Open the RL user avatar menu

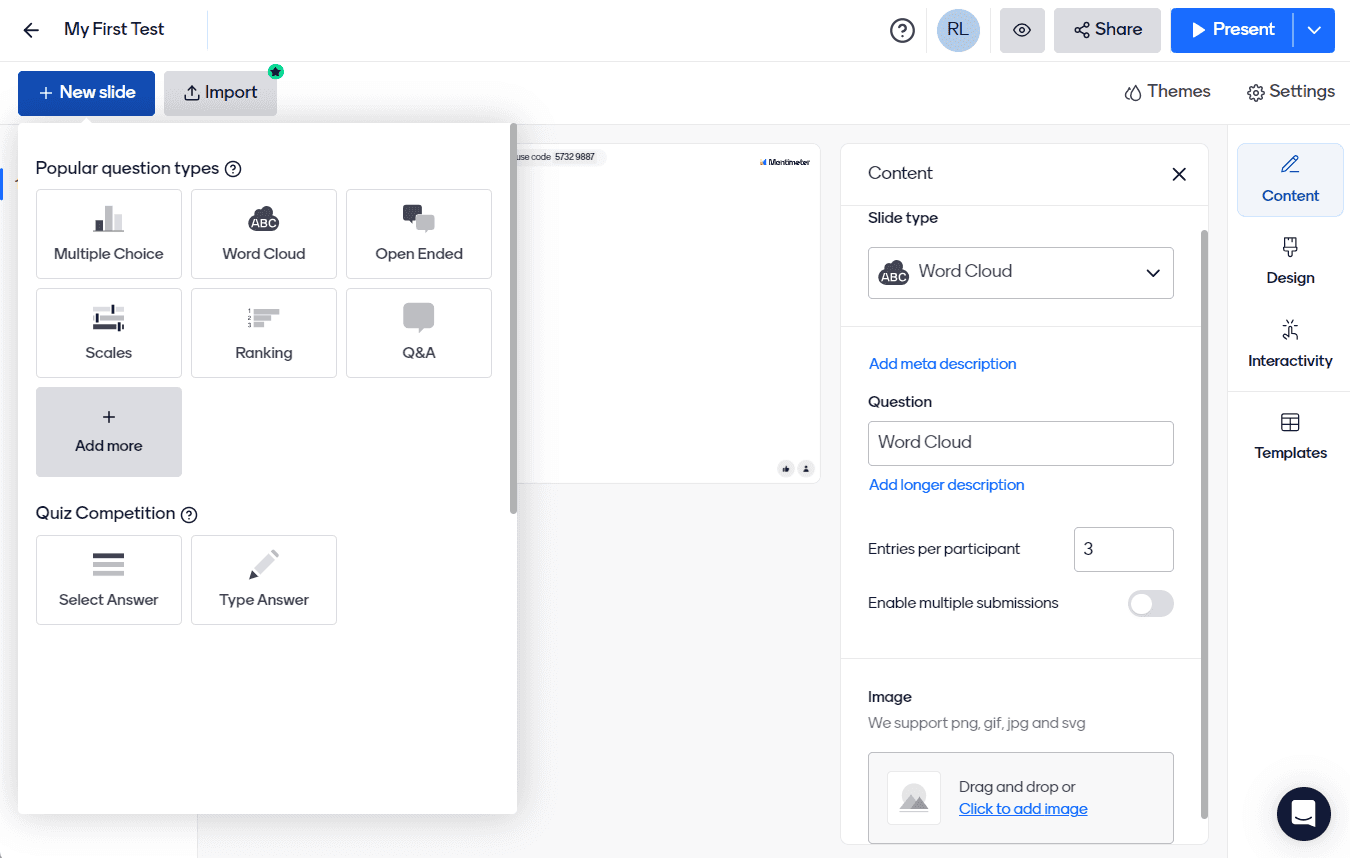pyautogui.click(x=958, y=30)
